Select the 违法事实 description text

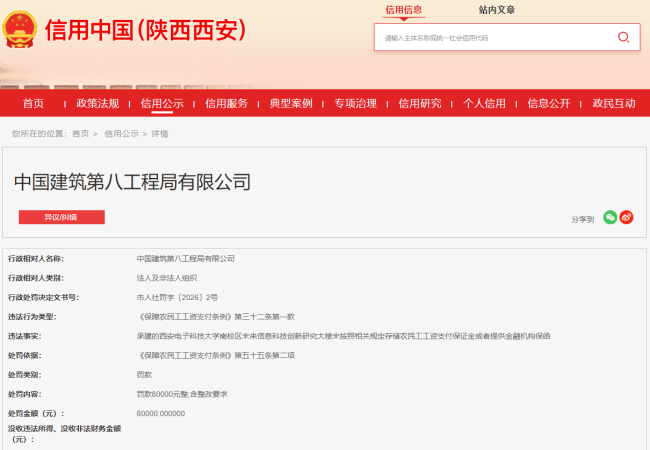pos(343,336)
